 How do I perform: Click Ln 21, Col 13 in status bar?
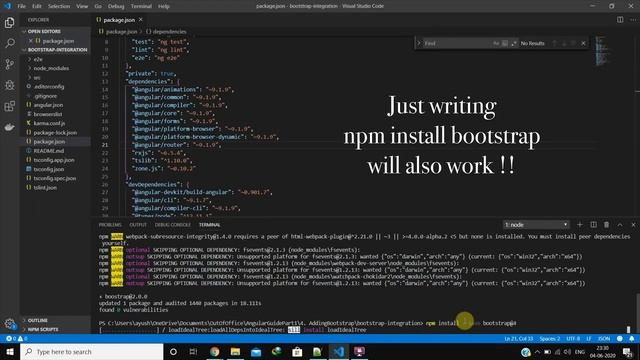518,339
